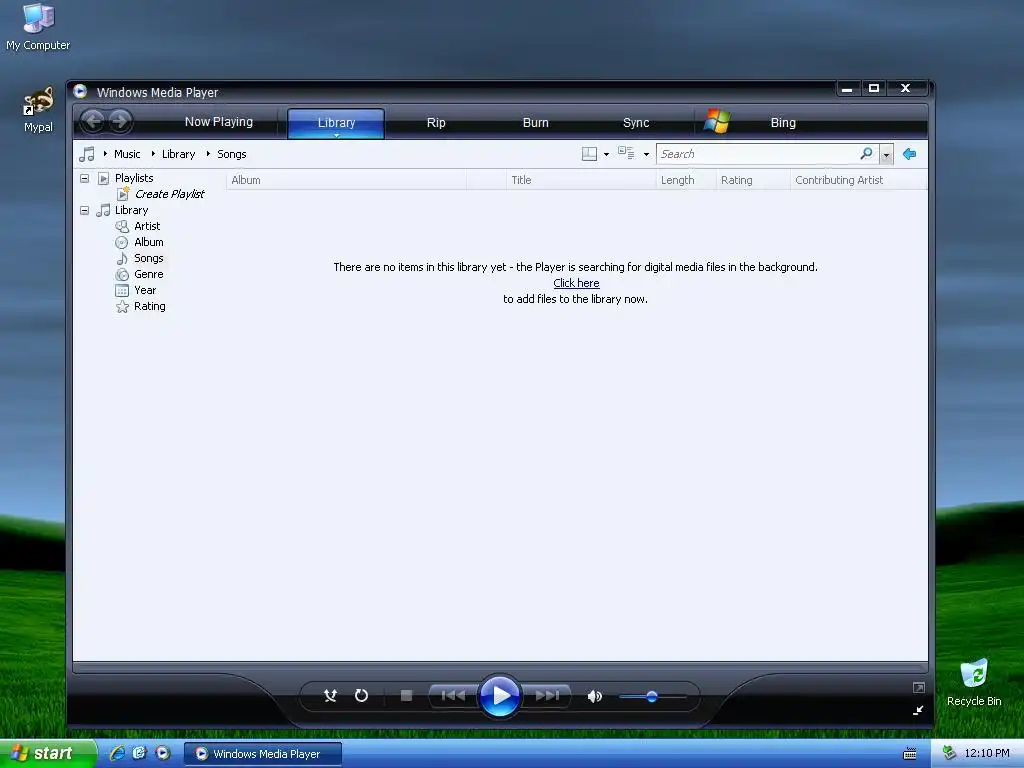Viewport: 1024px width, 768px height.
Task: Open the My Computer desktop icon
Action: coord(38,27)
